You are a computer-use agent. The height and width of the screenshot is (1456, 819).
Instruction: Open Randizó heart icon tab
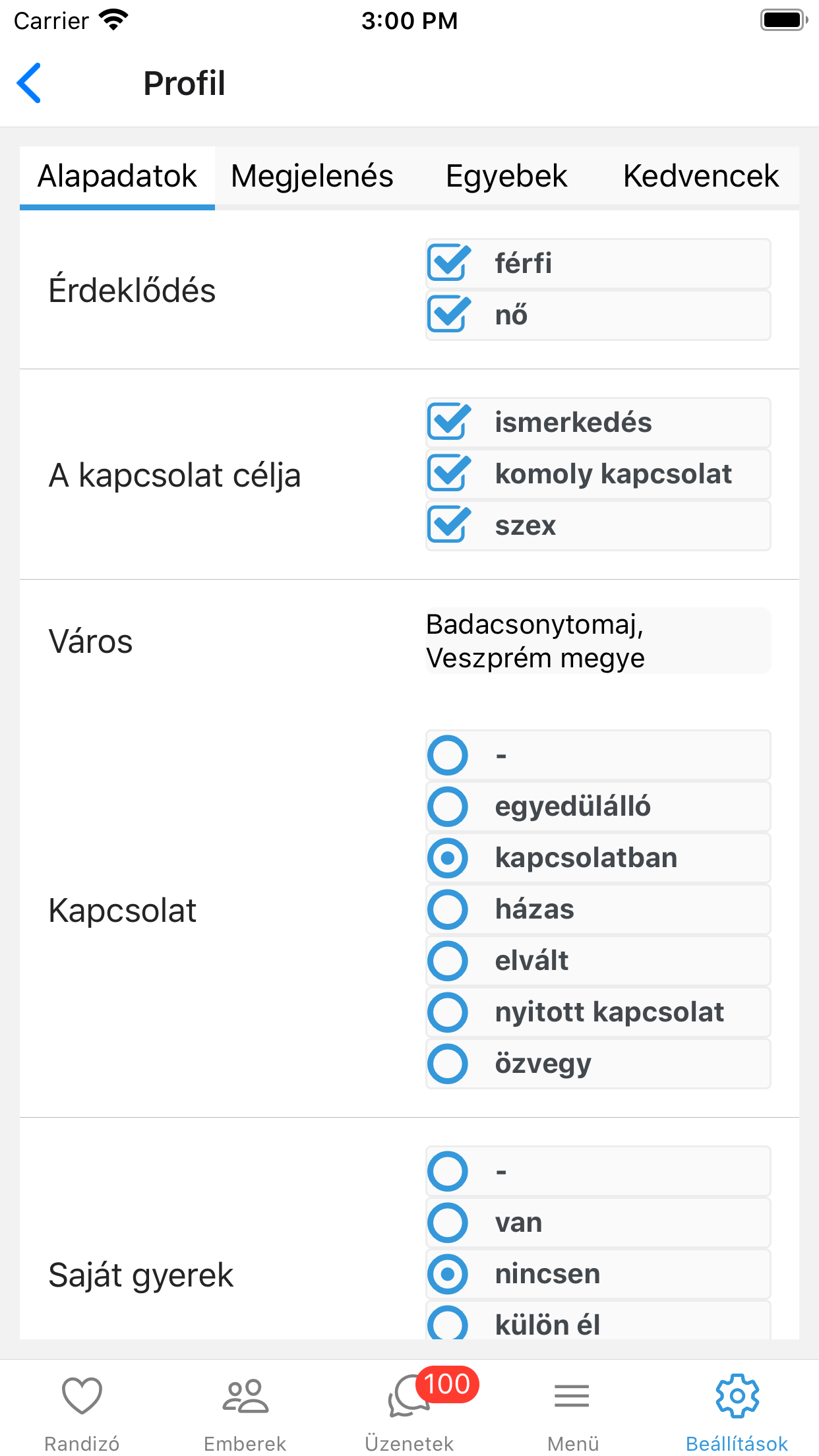pyautogui.click(x=82, y=1397)
